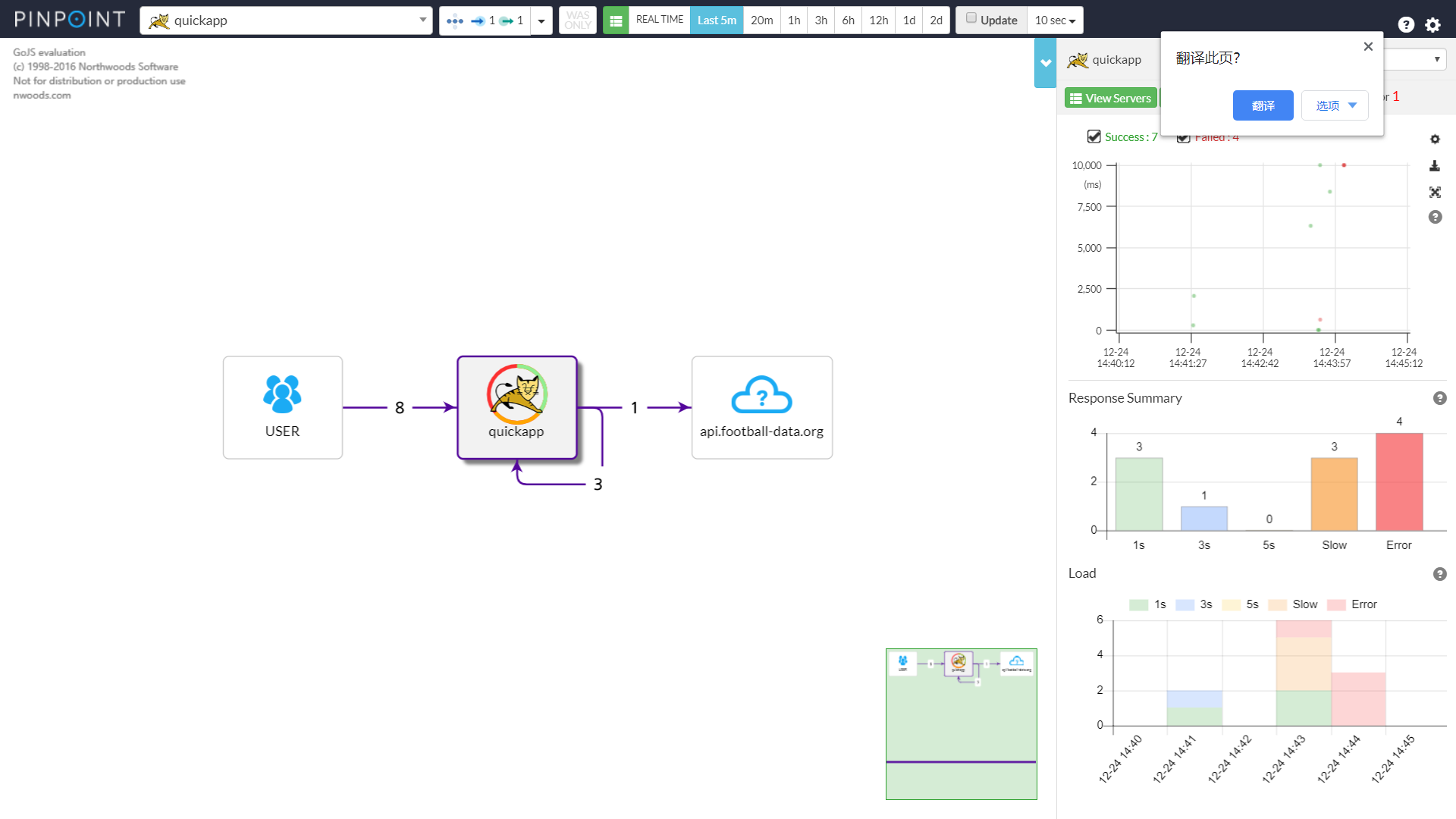Select the Last 5m time range
Screen dimensions: 1456x819
(717, 20)
